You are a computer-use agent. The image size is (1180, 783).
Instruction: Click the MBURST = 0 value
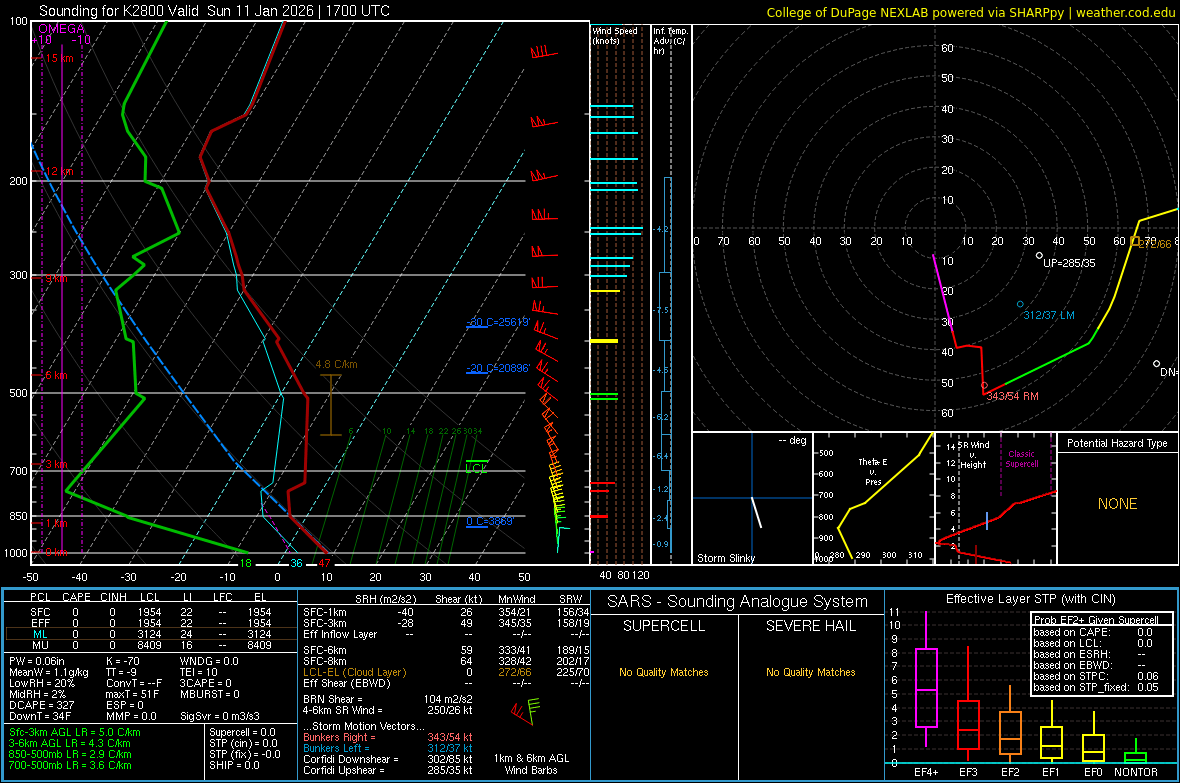point(210,694)
